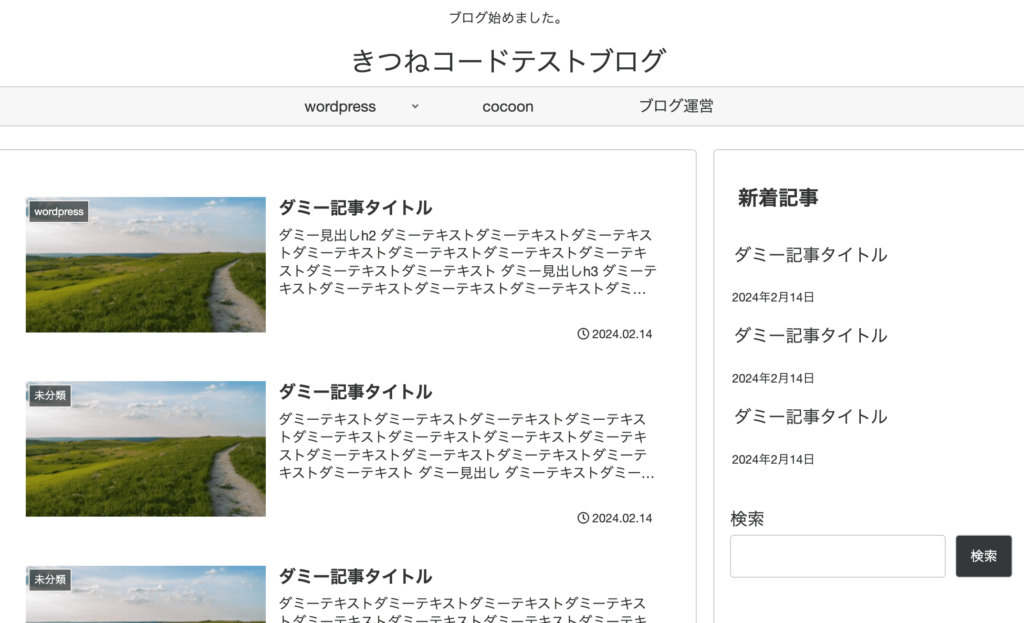1024x623 pixels.
Task: Click the 新着記事 sidebar heading
Action: (x=778, y=198)
